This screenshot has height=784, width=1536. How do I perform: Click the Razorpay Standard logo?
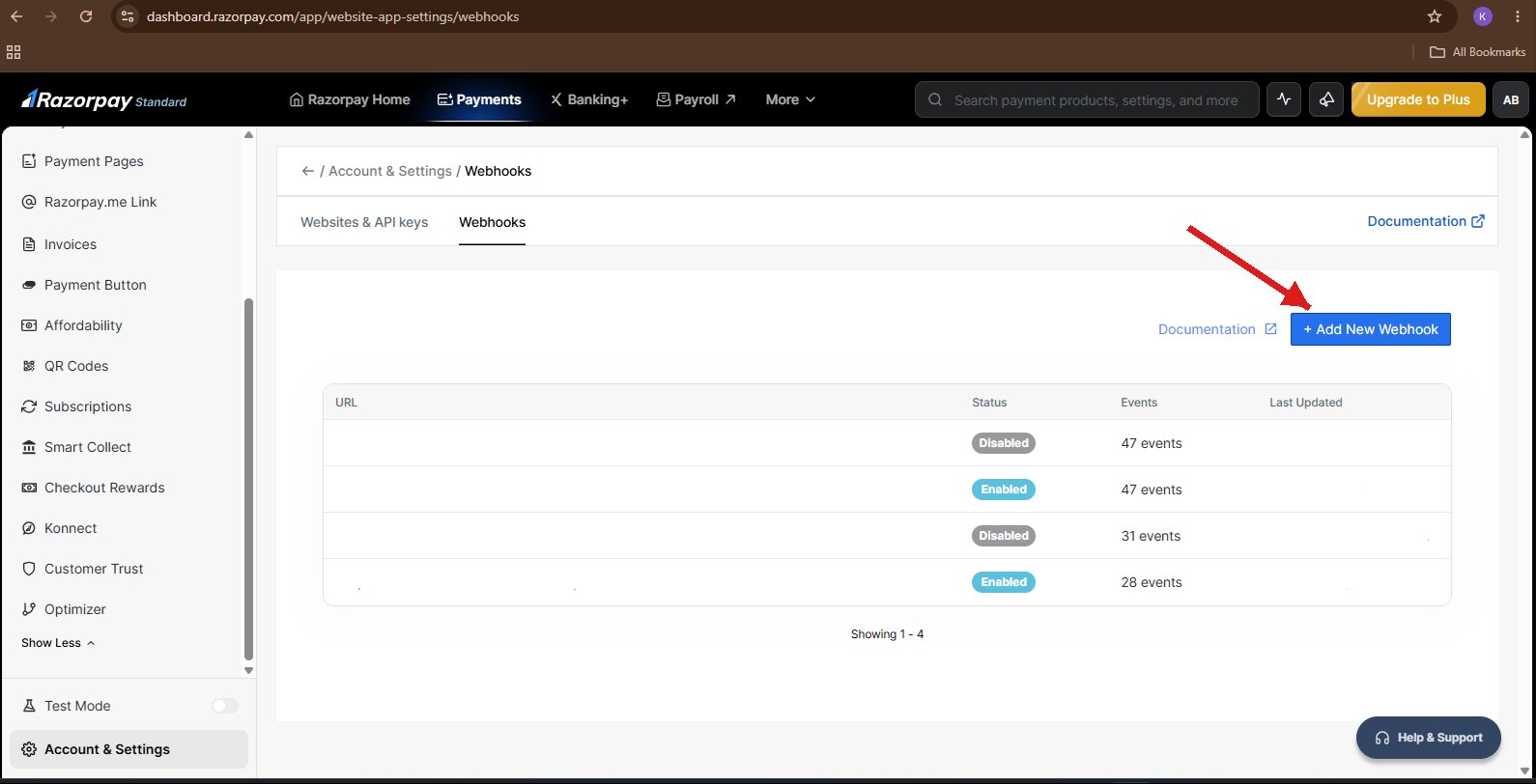(x=103, y=99)
